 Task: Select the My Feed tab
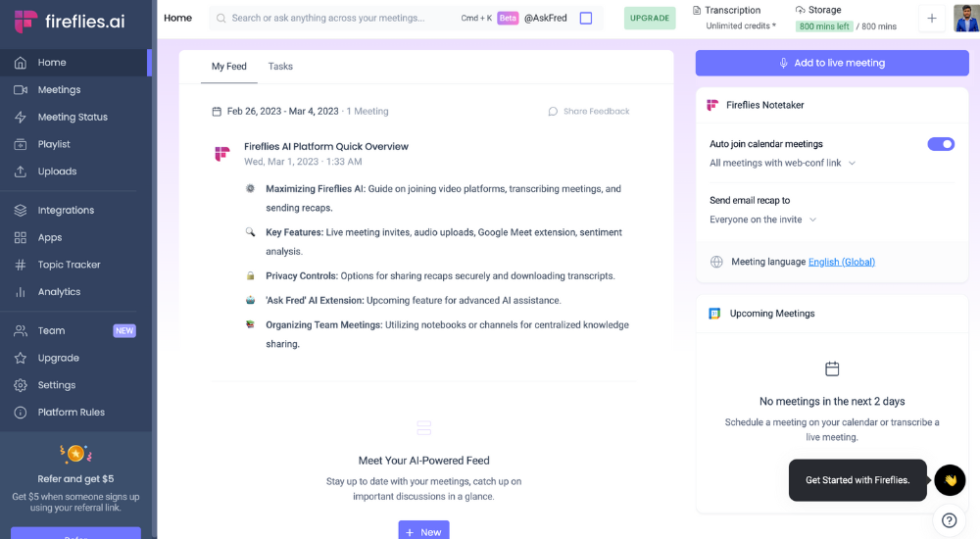click(x=228, y=66)
